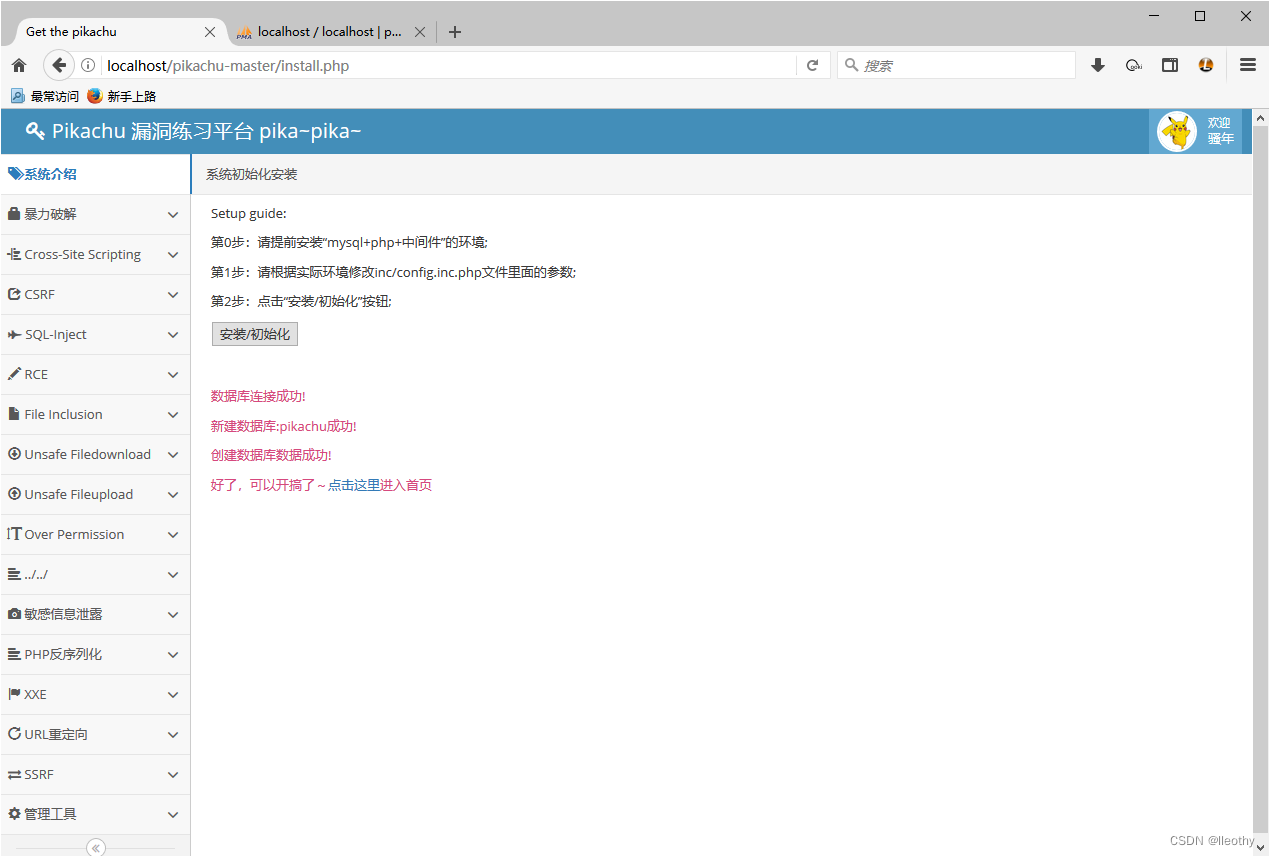
Task: Expand the File Inclusion chevron
Action: pos(173,415)
